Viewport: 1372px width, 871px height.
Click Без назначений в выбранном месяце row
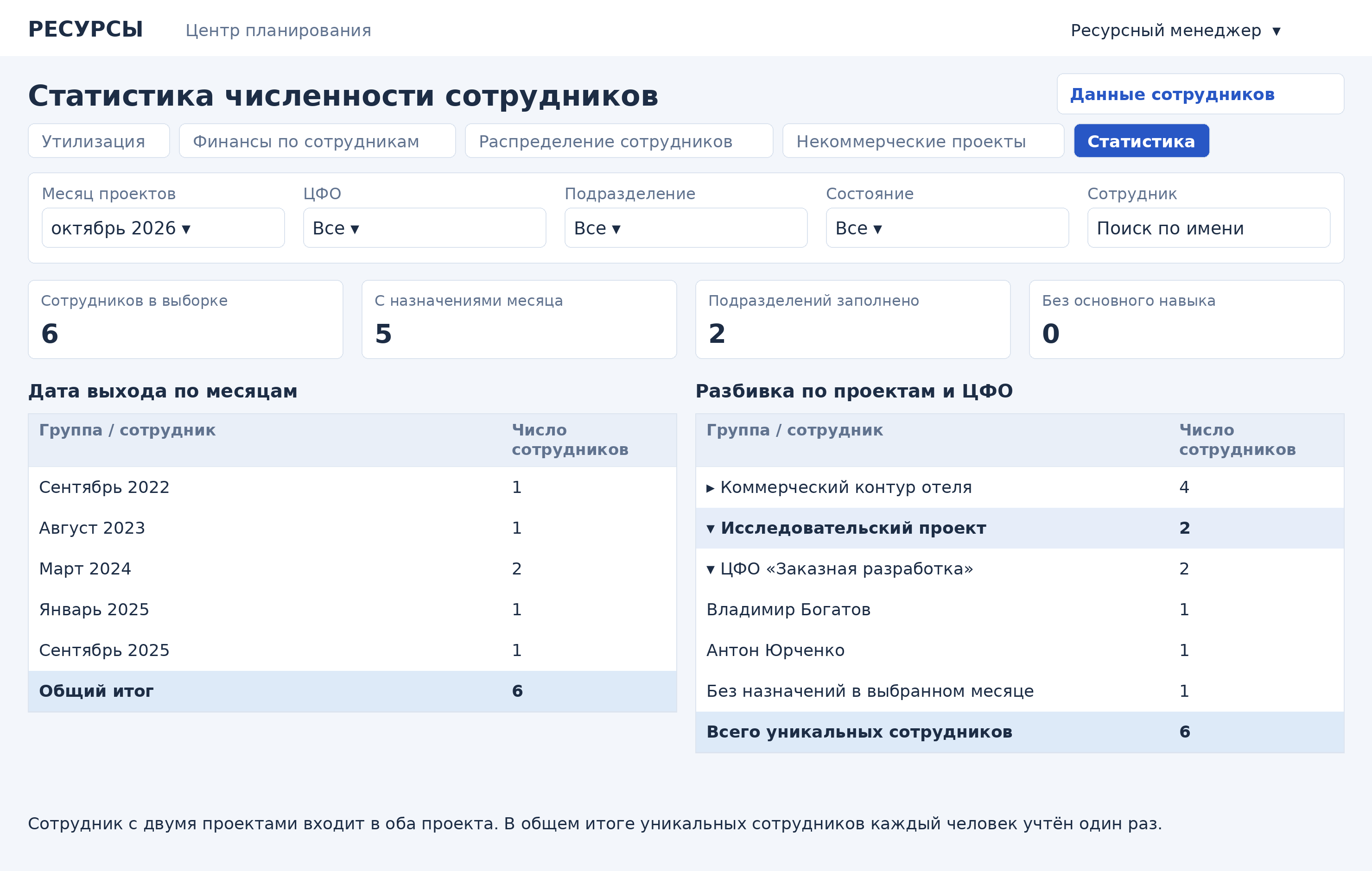click(x=1019, y=691)
